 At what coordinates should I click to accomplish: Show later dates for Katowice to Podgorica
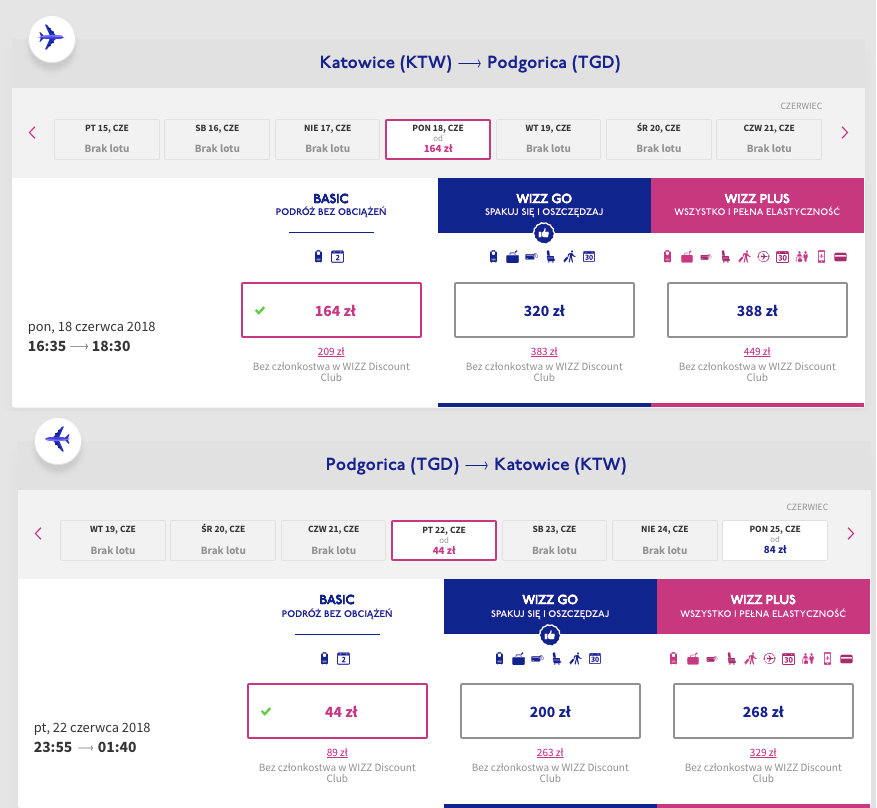(x=845, y=133)
